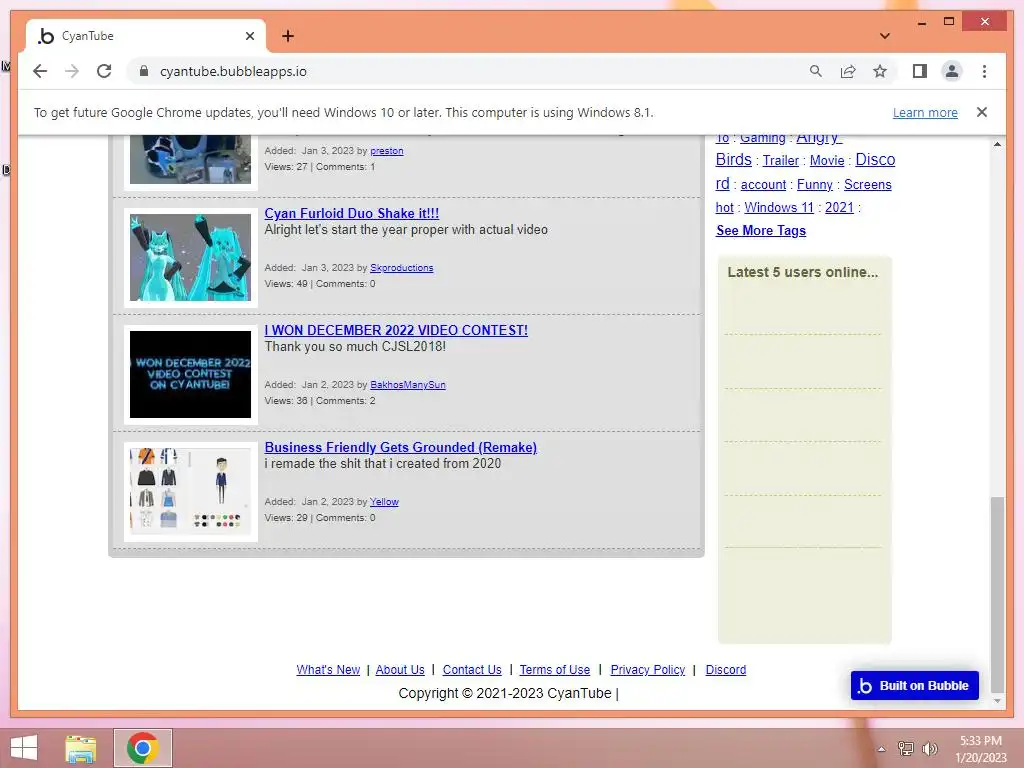Open a new browser tab
This screenshot has width=1024, height=768.
pos(288,36)
